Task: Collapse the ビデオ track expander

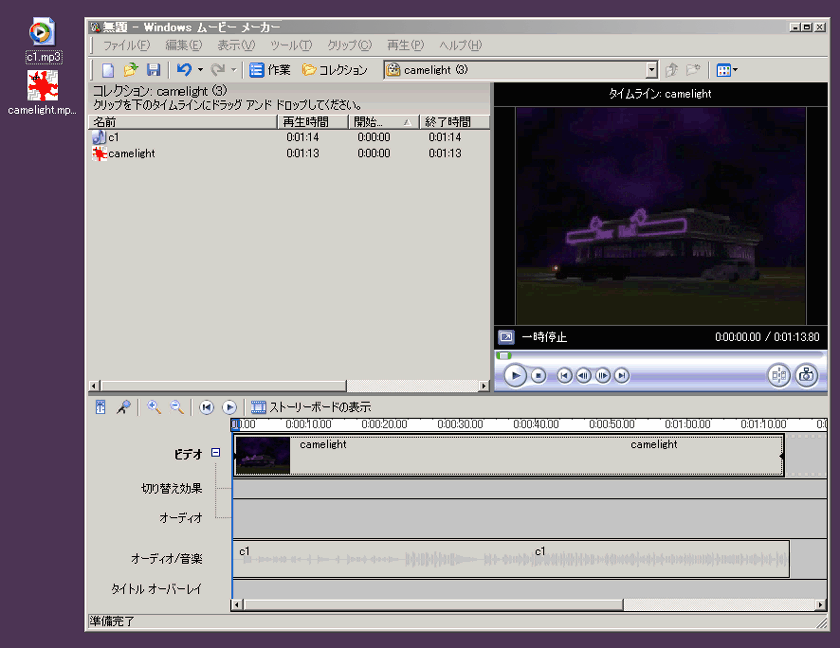Action: 216,453
